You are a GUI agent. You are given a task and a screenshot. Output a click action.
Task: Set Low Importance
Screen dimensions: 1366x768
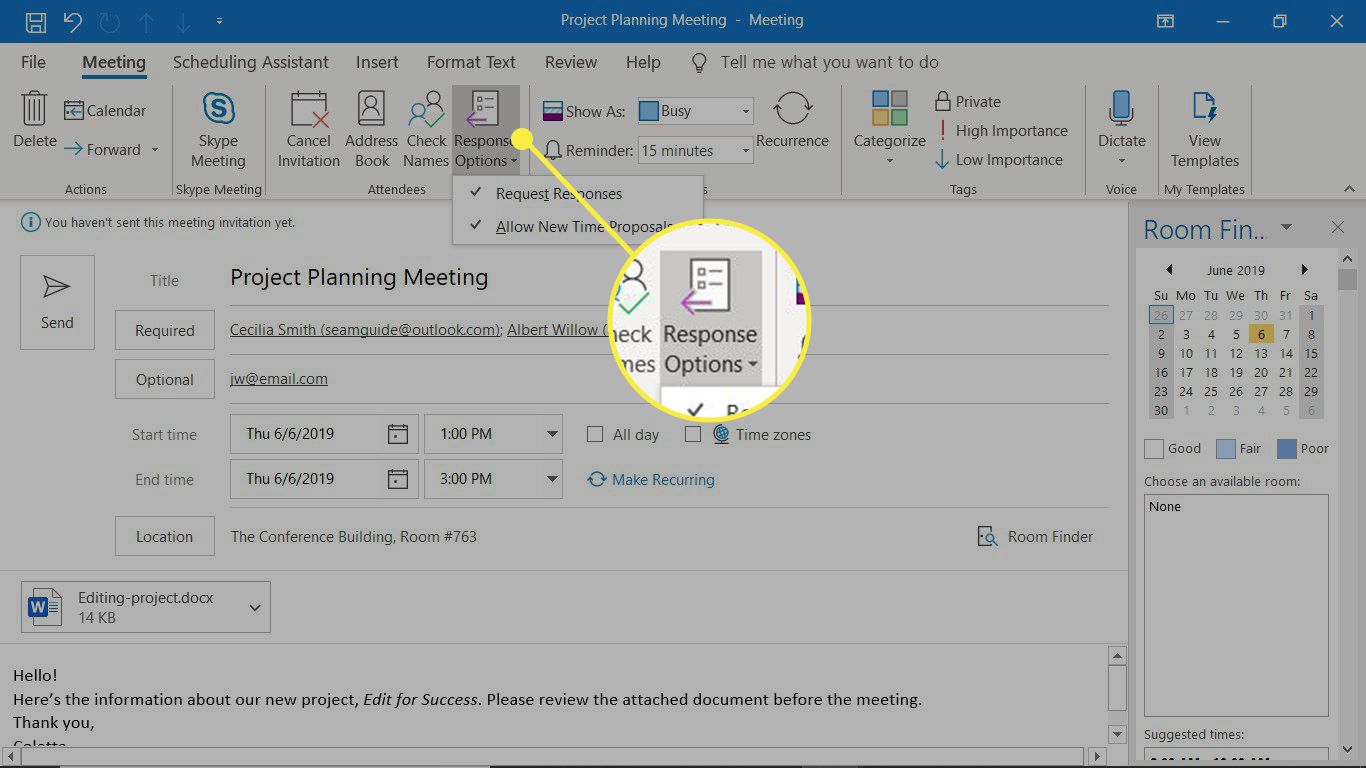coord(998,160)
